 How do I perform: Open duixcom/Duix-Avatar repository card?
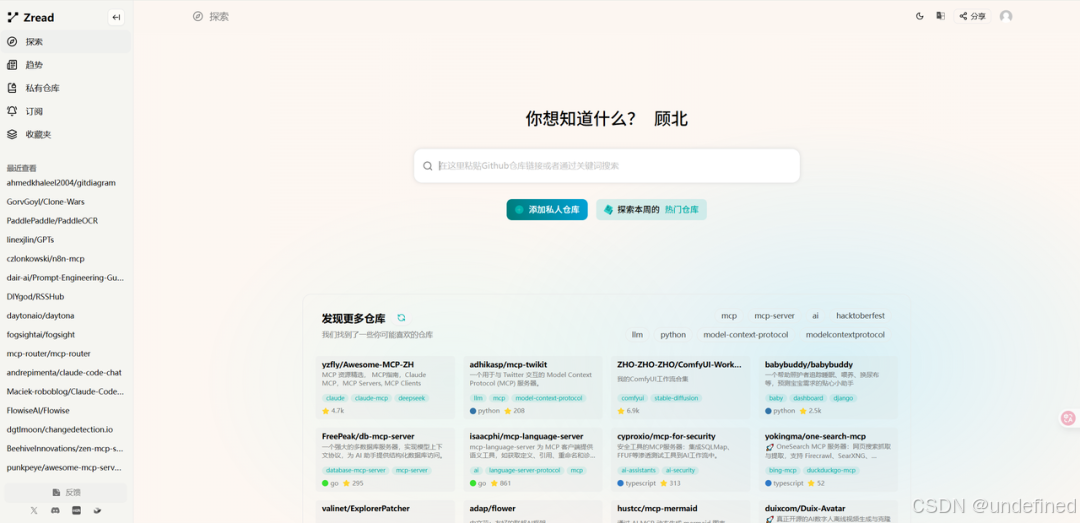point(829,511)
